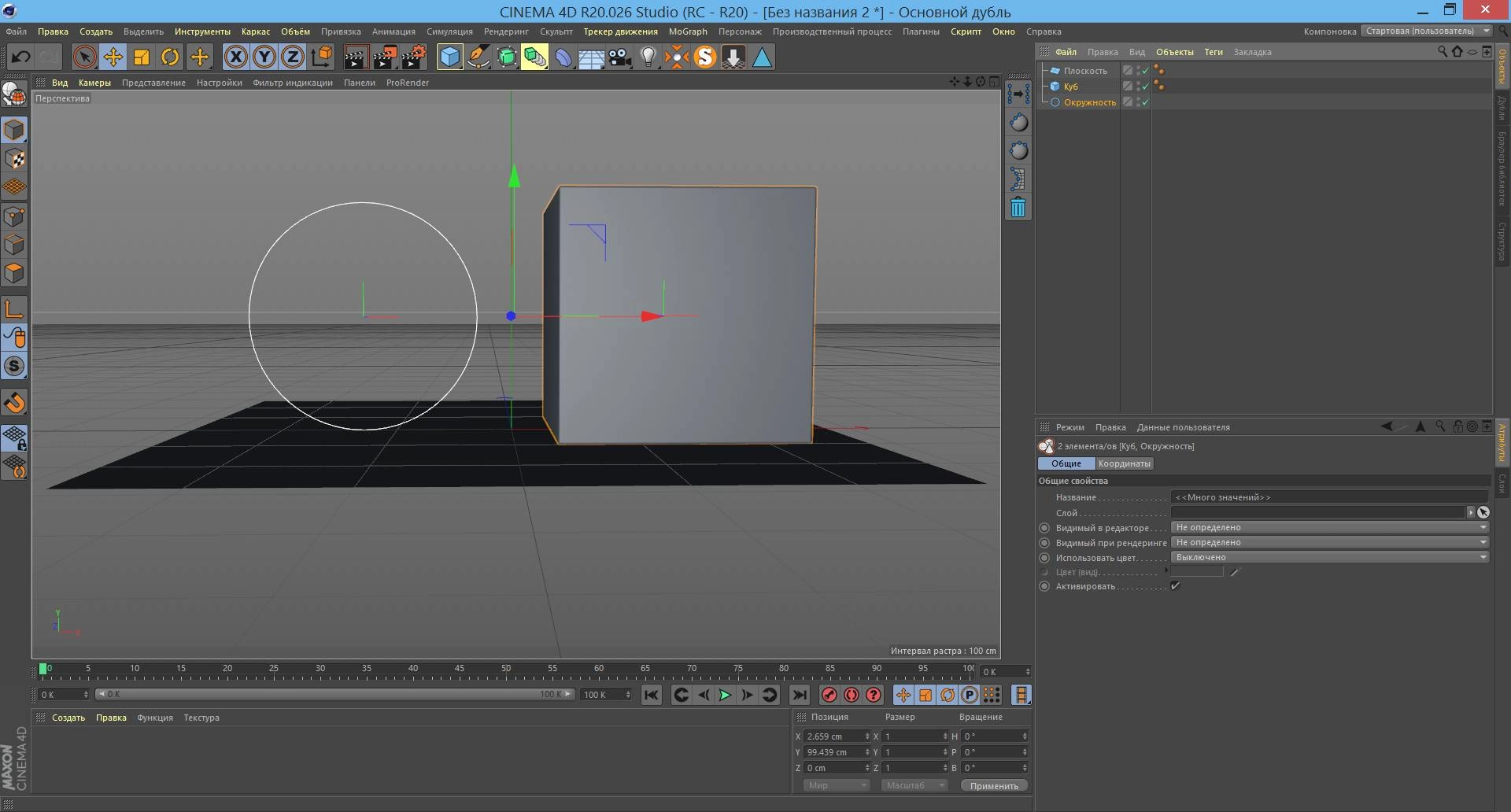Open material manager Создать menu
Viewport: 1511px width, 812px height.
[x=68, y=718]
